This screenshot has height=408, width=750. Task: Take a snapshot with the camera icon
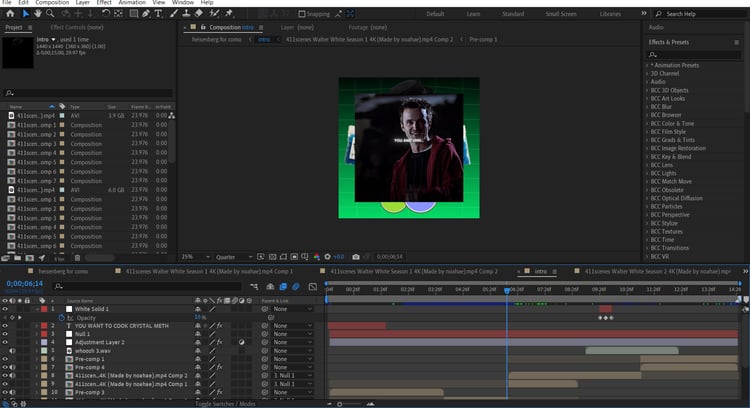click(x=356, y=257)
